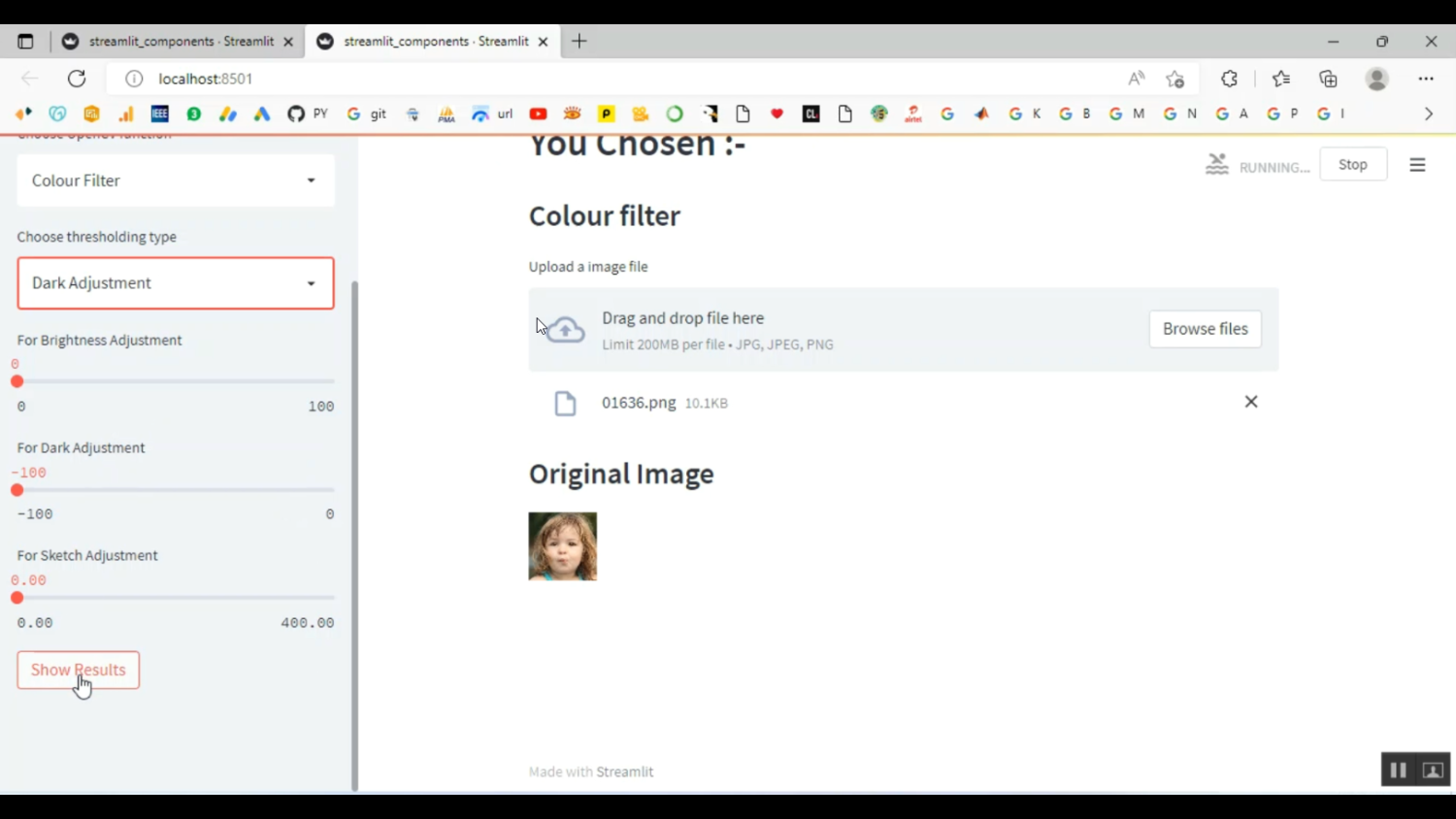The width and height of the screenshot is (1456, 819).
Task: Reload the page with the refresh icon
Action: pyautogui.click(x=77, y=79)
